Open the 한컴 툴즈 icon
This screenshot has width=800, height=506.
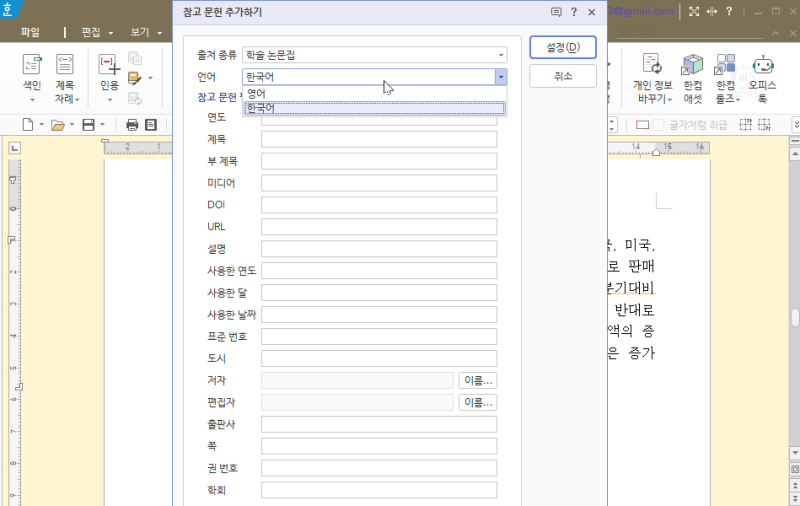[x=726, y=65]
